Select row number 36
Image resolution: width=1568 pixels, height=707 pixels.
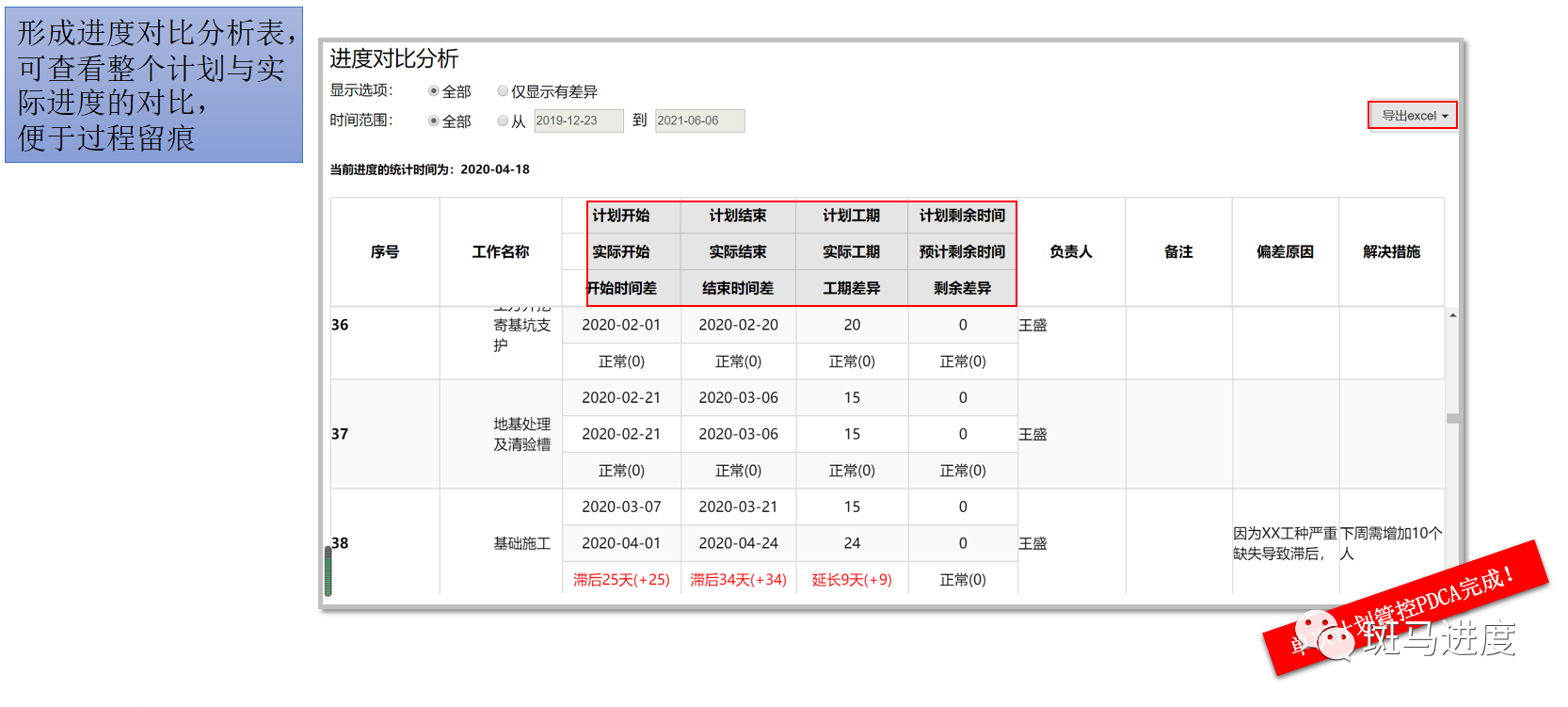(340, 325)
